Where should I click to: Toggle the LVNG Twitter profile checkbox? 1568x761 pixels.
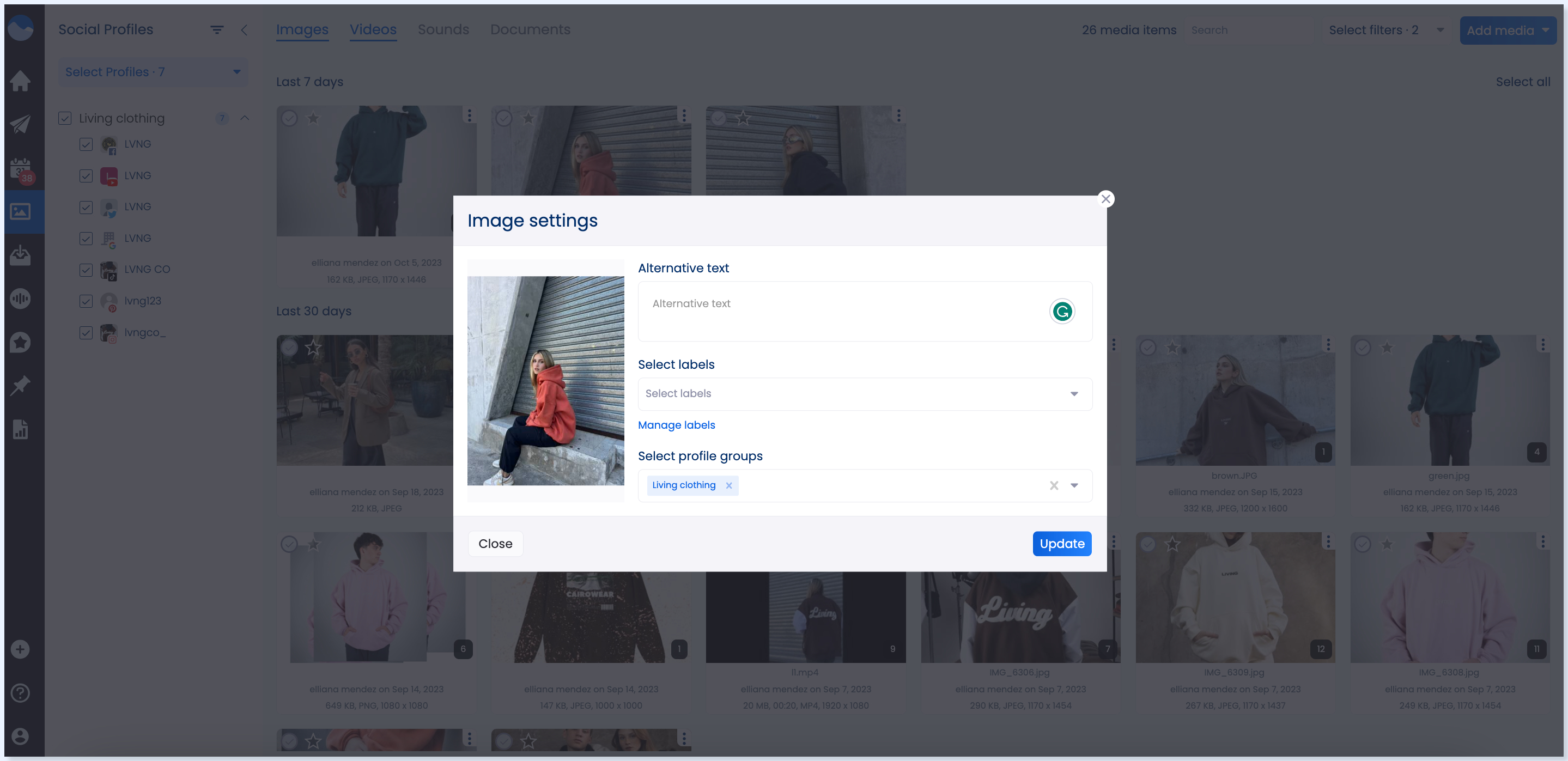[86, 207]
